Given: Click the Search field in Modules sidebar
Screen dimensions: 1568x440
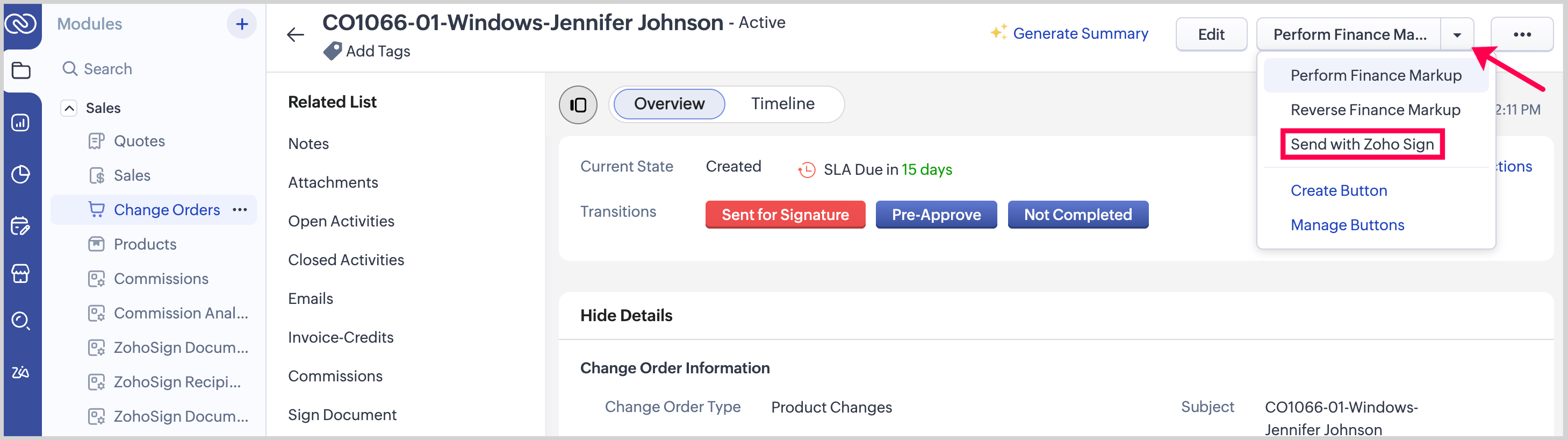Looking at the screenshot, I should point(107,69).
